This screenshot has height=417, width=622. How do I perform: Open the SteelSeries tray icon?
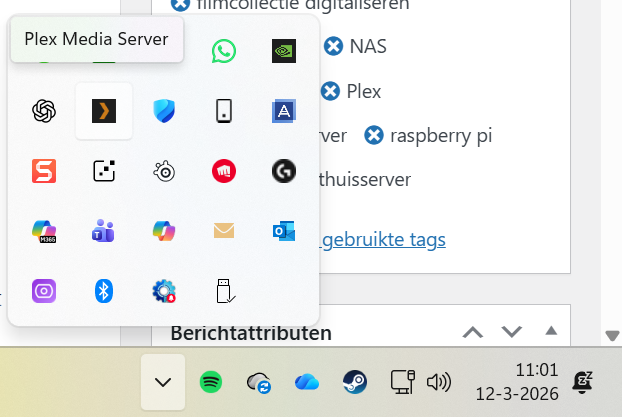(x=164, y=171)
